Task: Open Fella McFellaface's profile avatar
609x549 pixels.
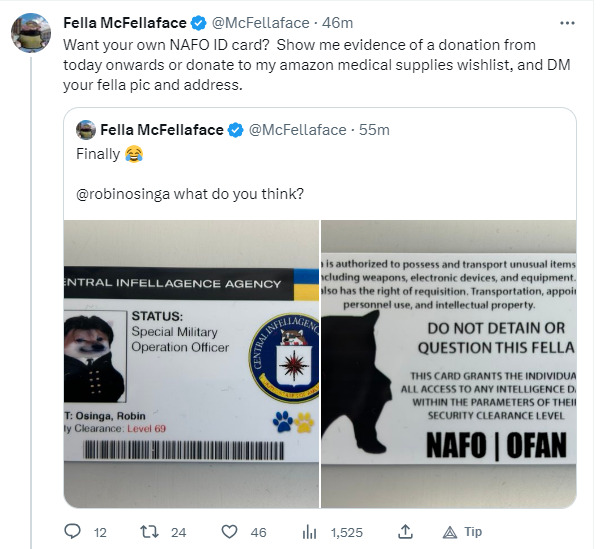Action: point(31,33)
